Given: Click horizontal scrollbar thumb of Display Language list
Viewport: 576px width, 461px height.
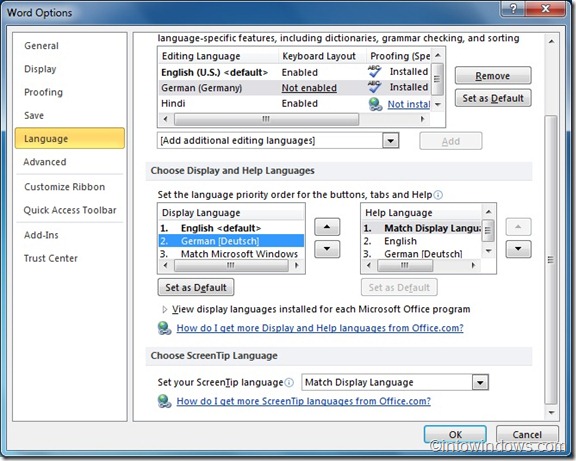Looking at the screenshot, I should (x=231, y=265).
